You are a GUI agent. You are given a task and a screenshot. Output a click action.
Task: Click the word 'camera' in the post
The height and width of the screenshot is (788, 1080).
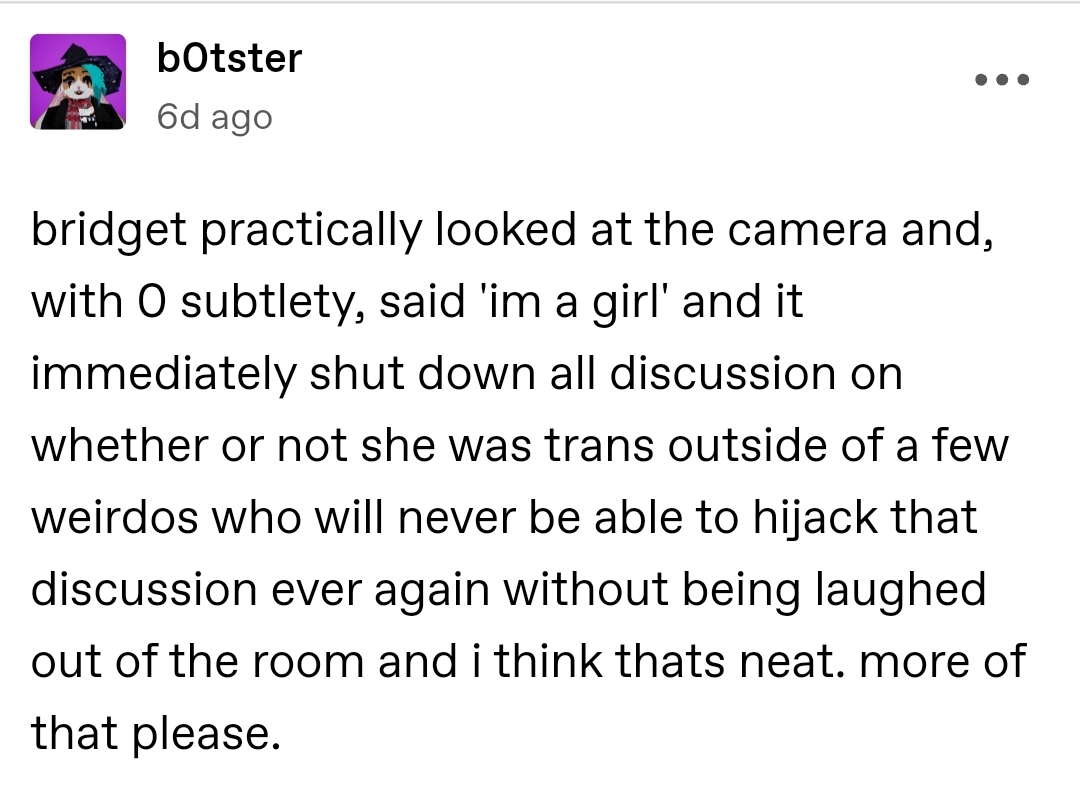pyautogui.click(x=807, y=231)
